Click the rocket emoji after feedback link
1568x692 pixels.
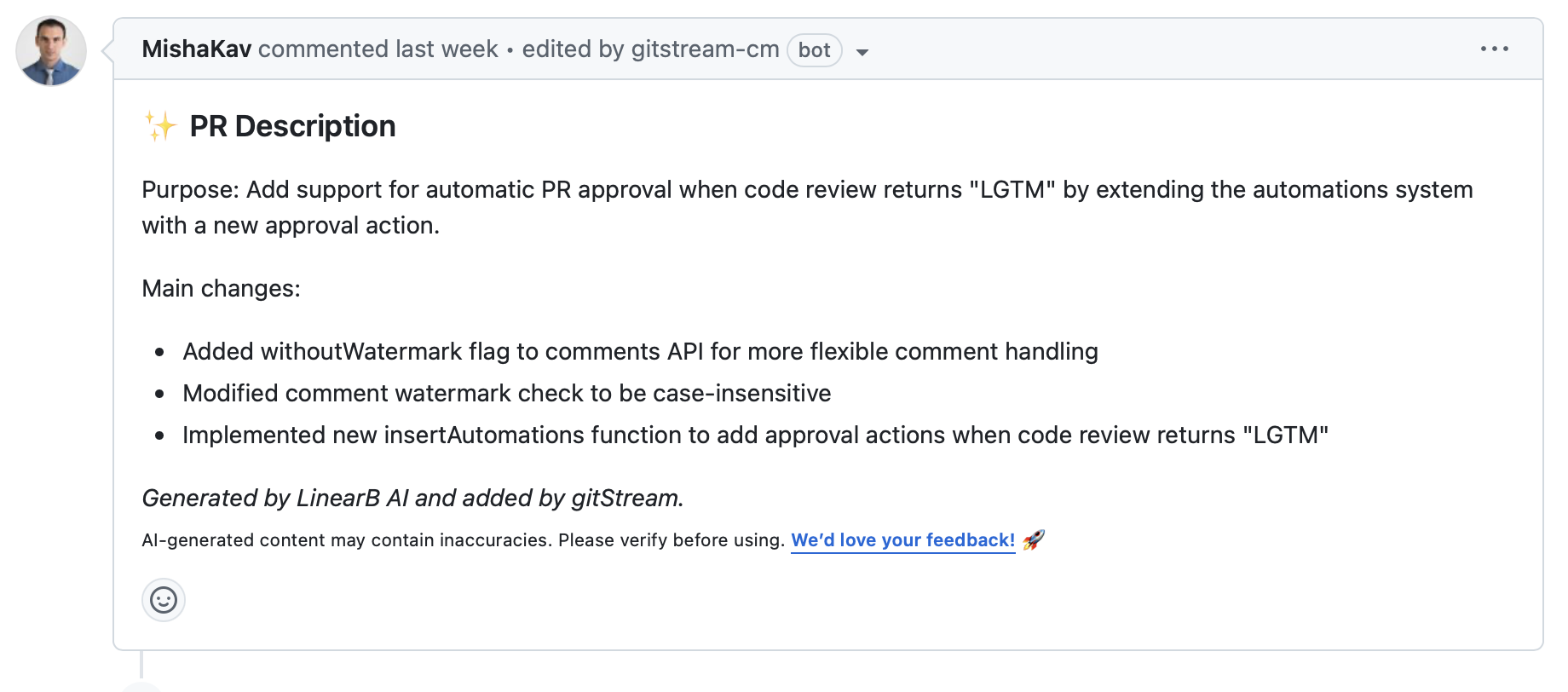pyautogui.click(x=1034, y=540)
